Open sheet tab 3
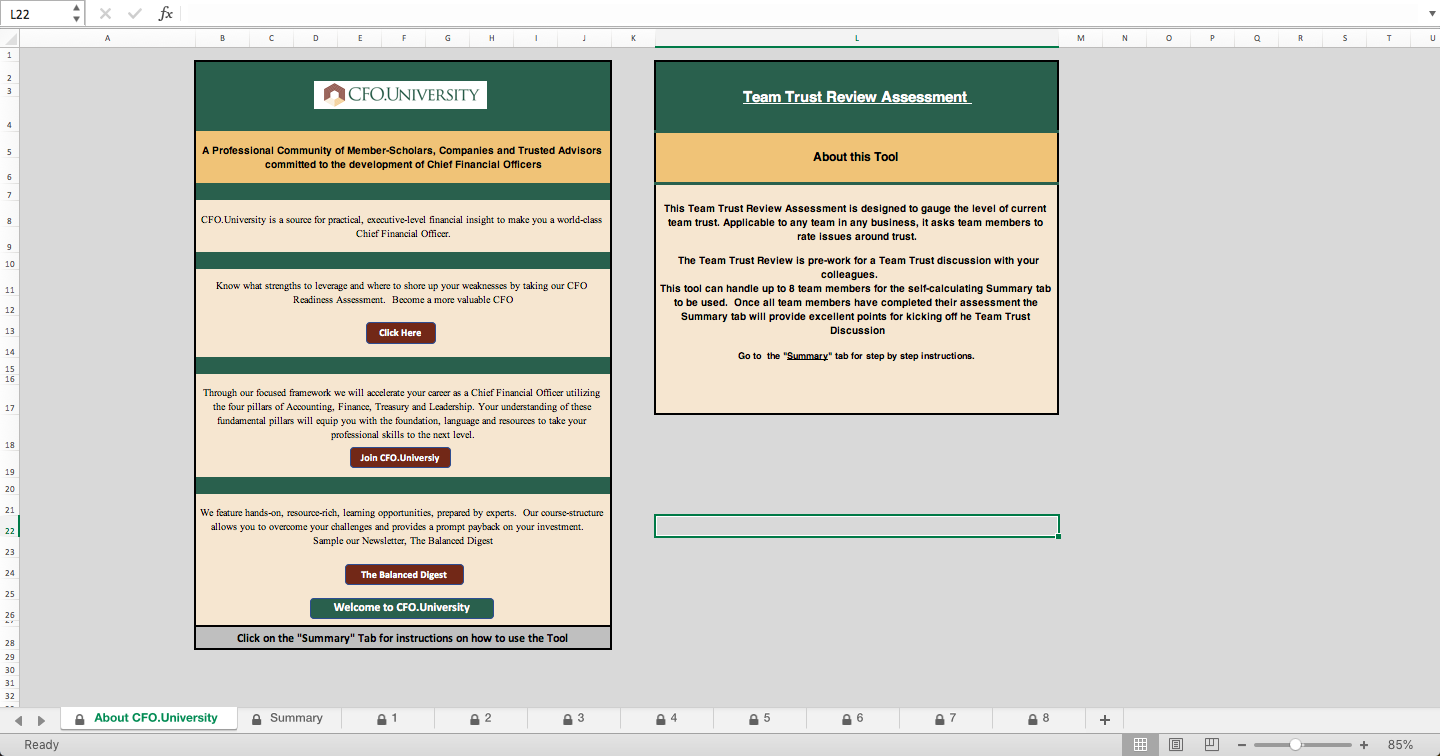 [573, 718]
